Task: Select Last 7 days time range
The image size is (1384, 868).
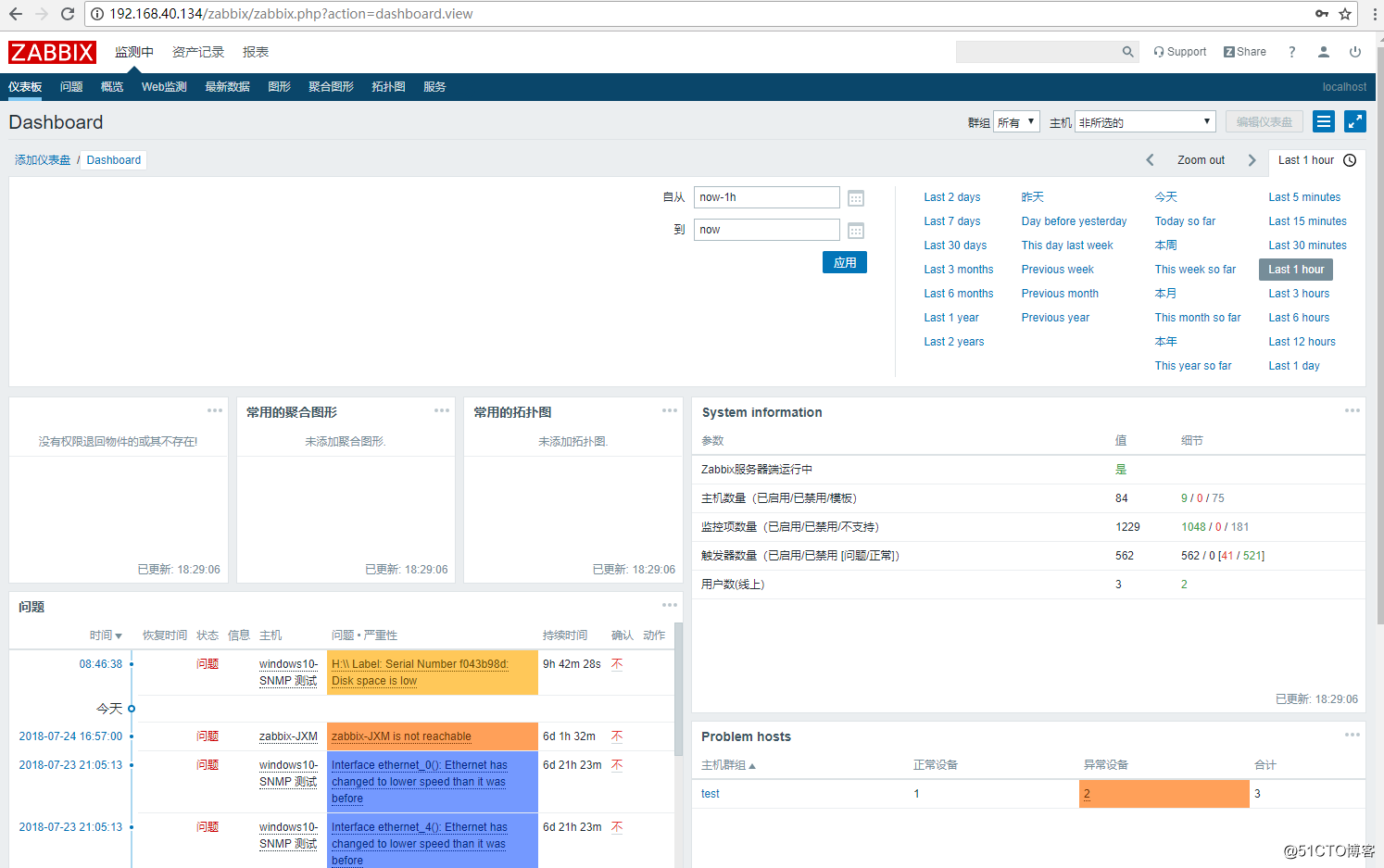Action: [x=951, y=221]
